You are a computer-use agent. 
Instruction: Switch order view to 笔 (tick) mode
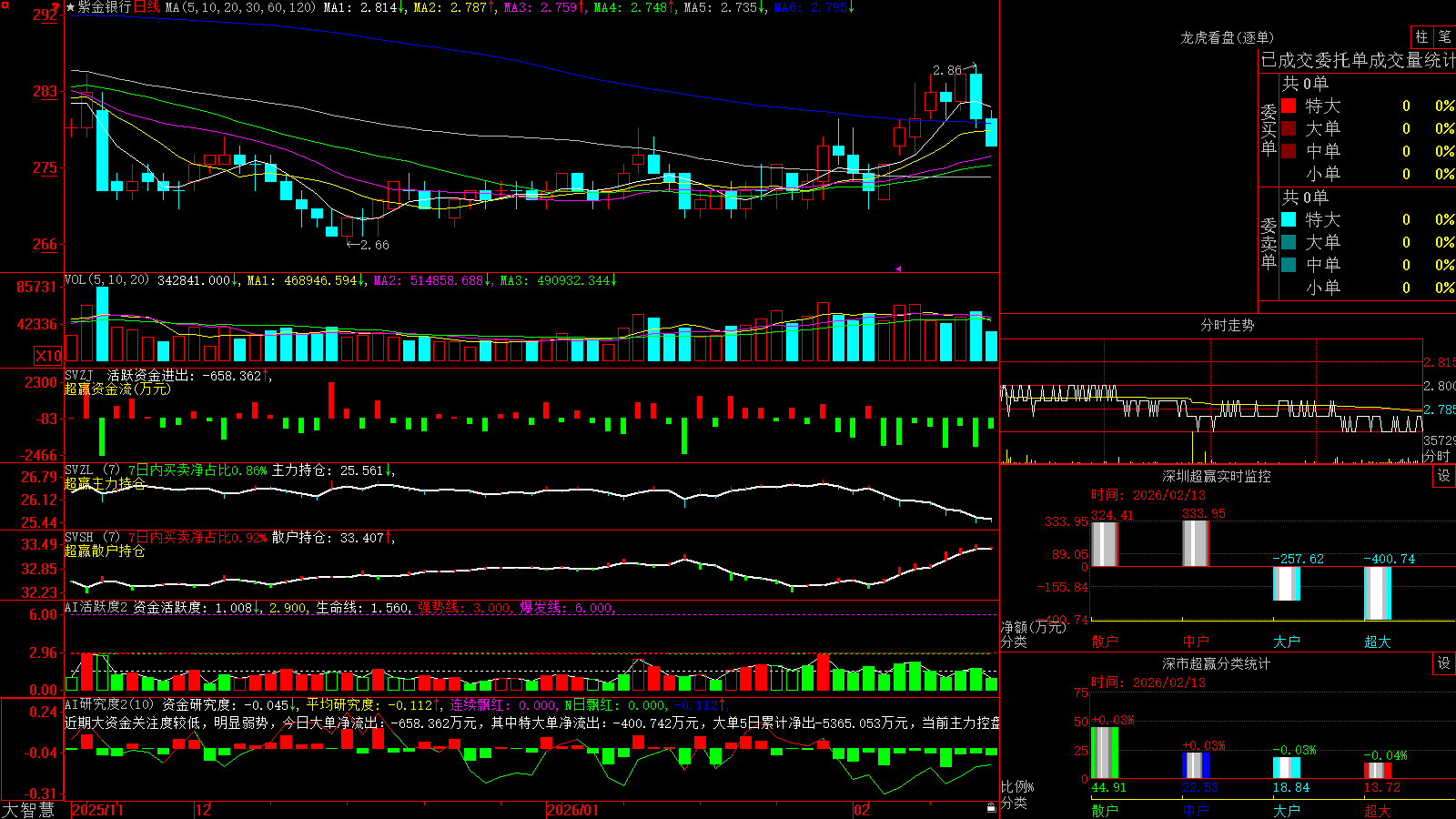point(1445,37)
